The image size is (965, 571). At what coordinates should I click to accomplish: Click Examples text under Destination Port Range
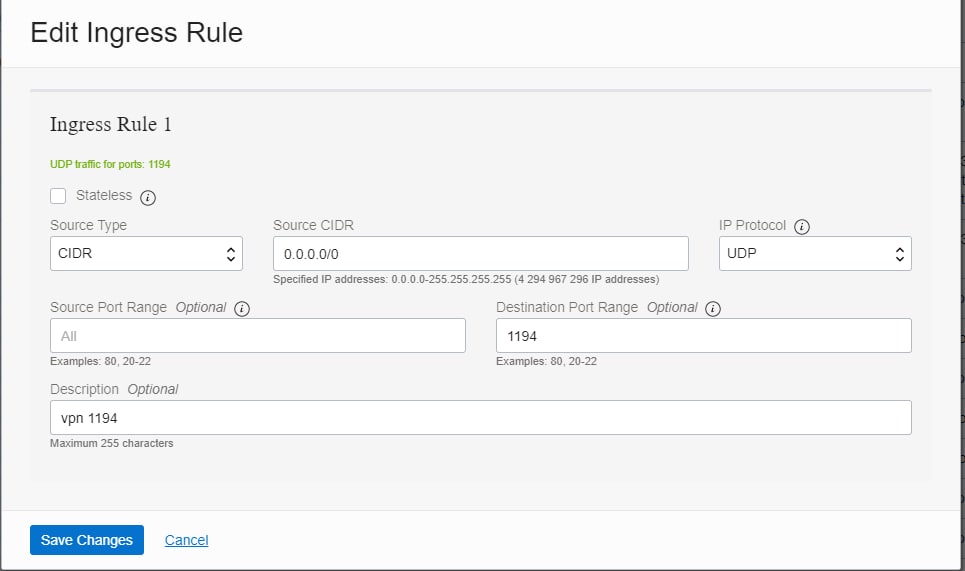pyautogui.click(x=547, y=361)
